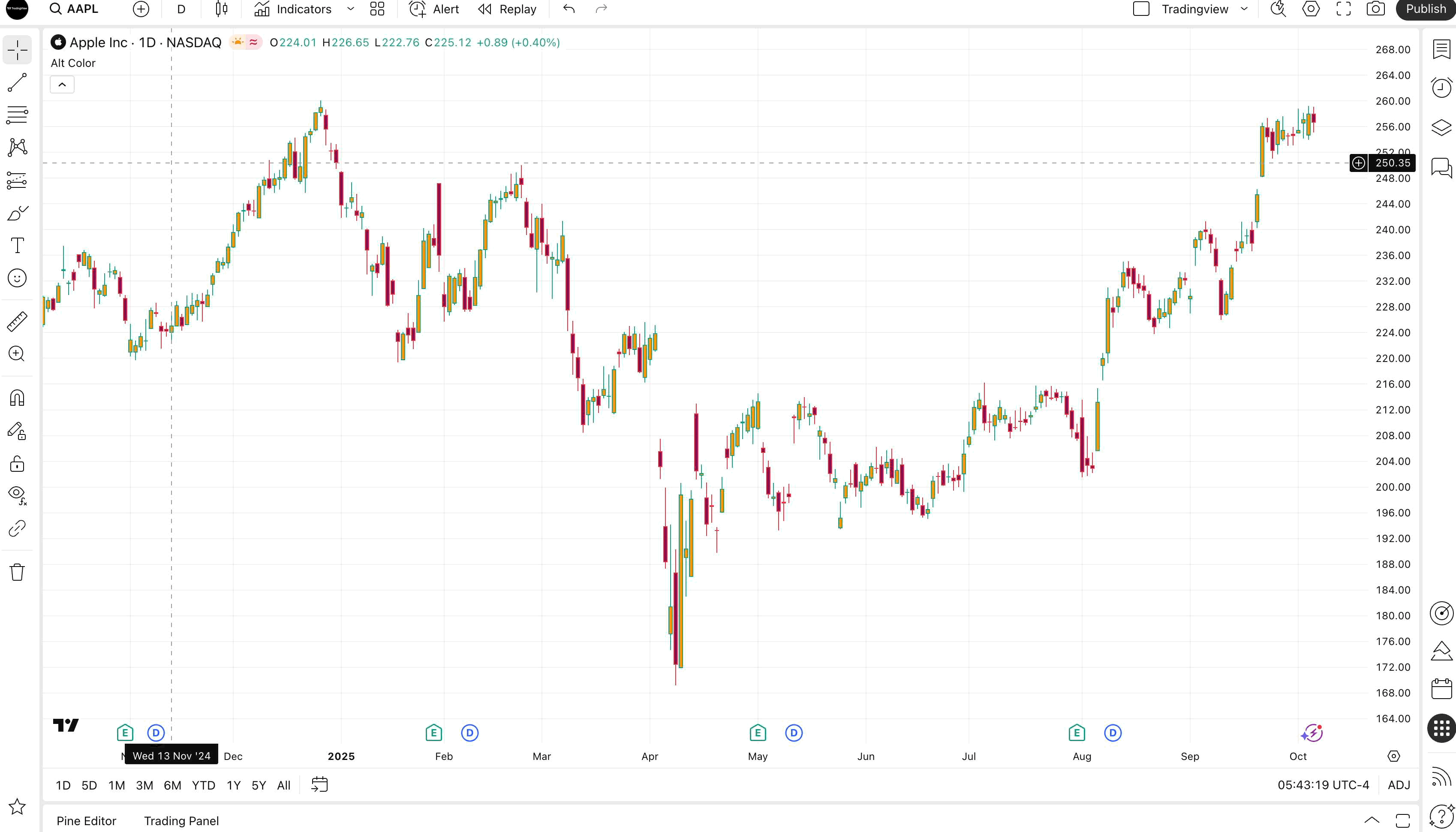The height and width of the screenshot is (832, 1456).
Task: Set the chart range to 6M
Action: (x=172, y=785)
